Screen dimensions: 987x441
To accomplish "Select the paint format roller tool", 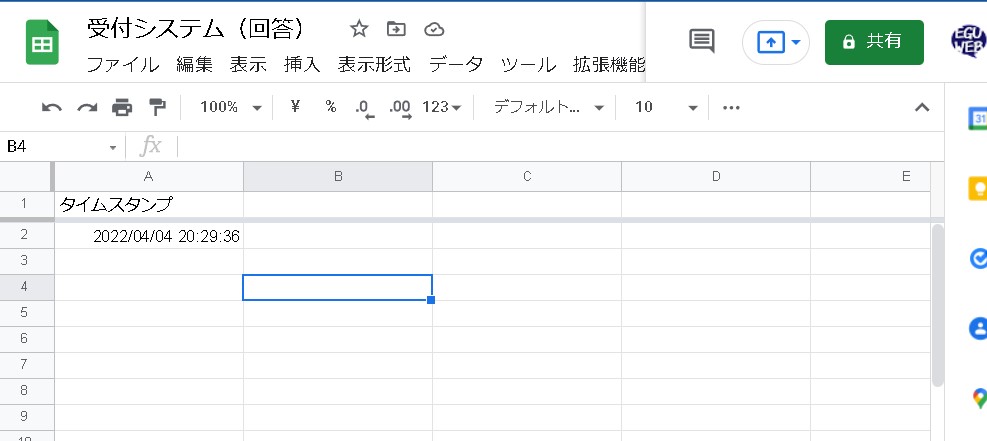I will click(x=157, y=107).
